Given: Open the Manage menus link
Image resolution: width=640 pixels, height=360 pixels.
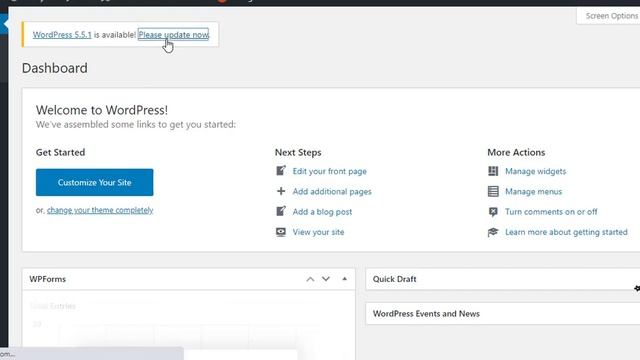Looking at the screenshot, I should 533,191.
